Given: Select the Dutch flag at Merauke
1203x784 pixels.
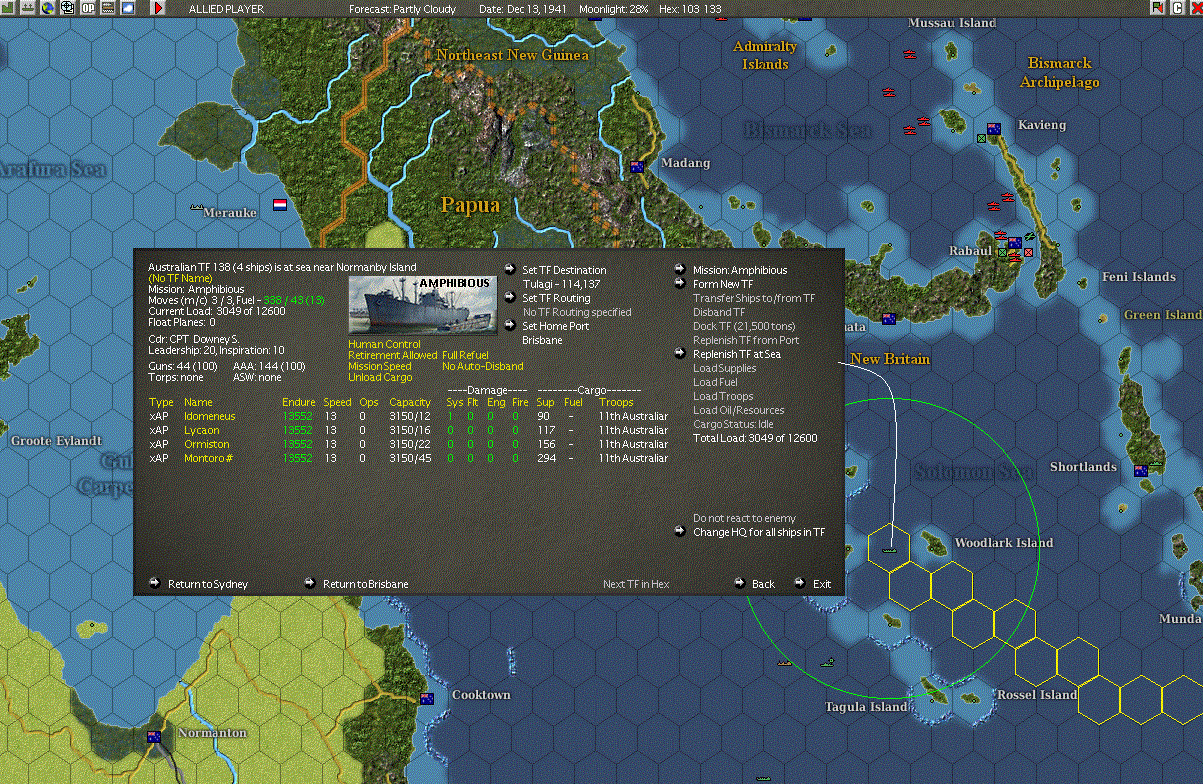Looking at the screenshot, I should click(279, 204).
